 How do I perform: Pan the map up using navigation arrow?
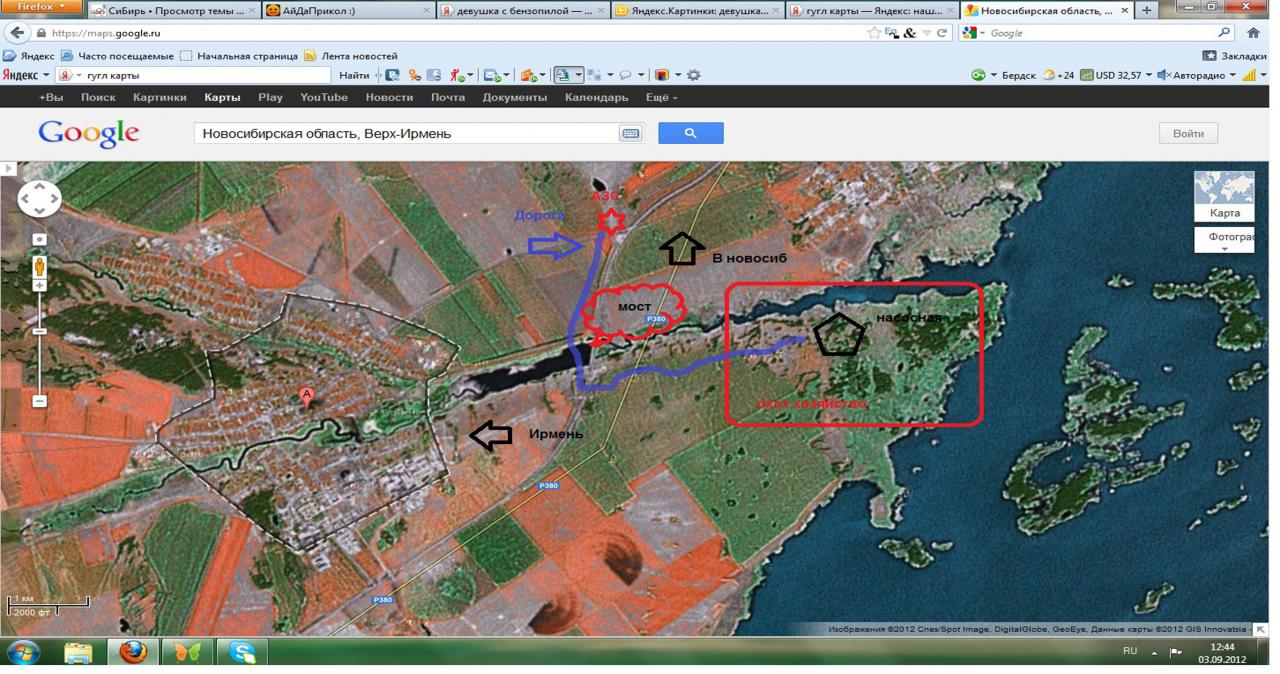40,186
